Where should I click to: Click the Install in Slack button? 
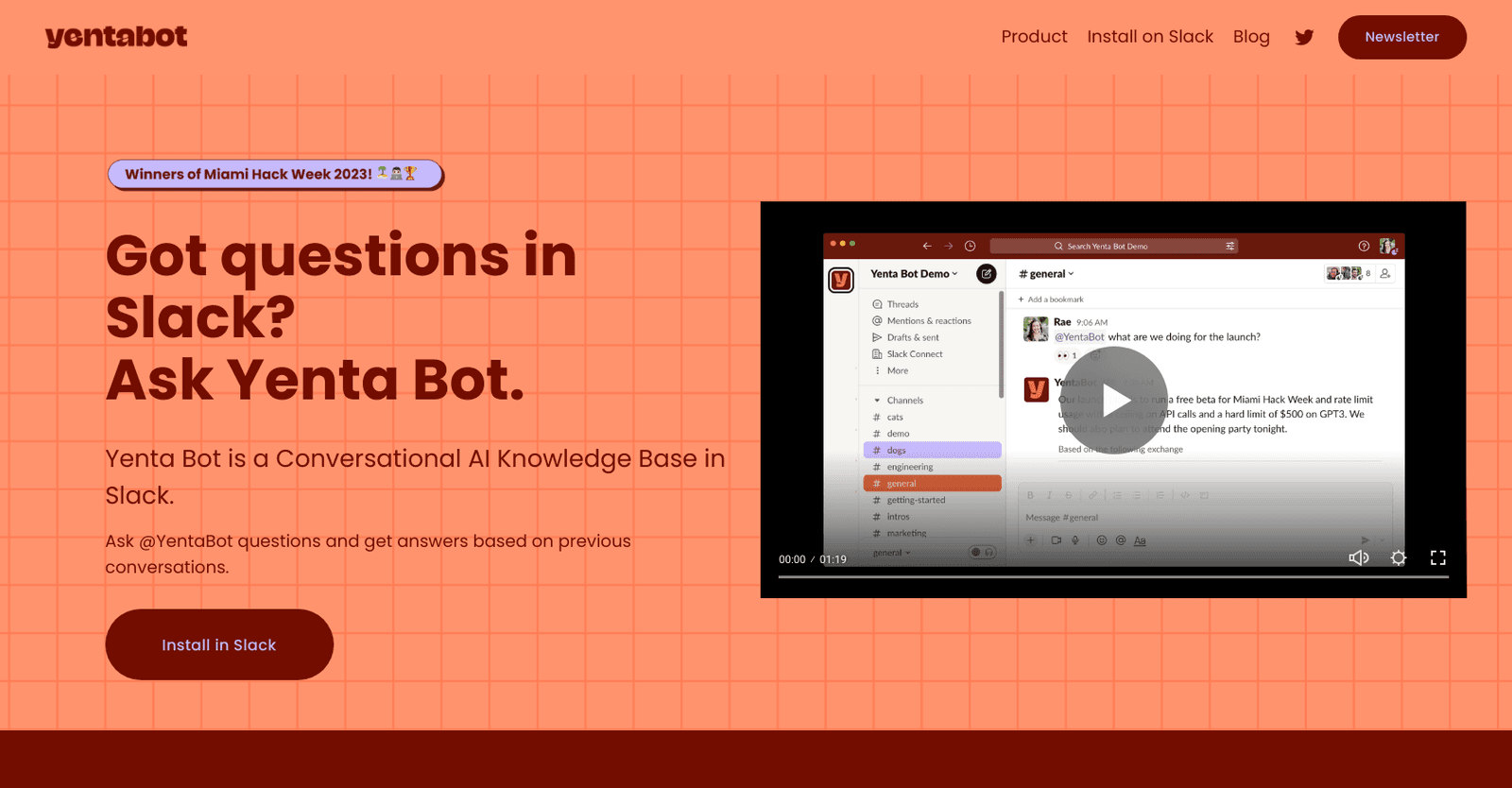[219, 644]
